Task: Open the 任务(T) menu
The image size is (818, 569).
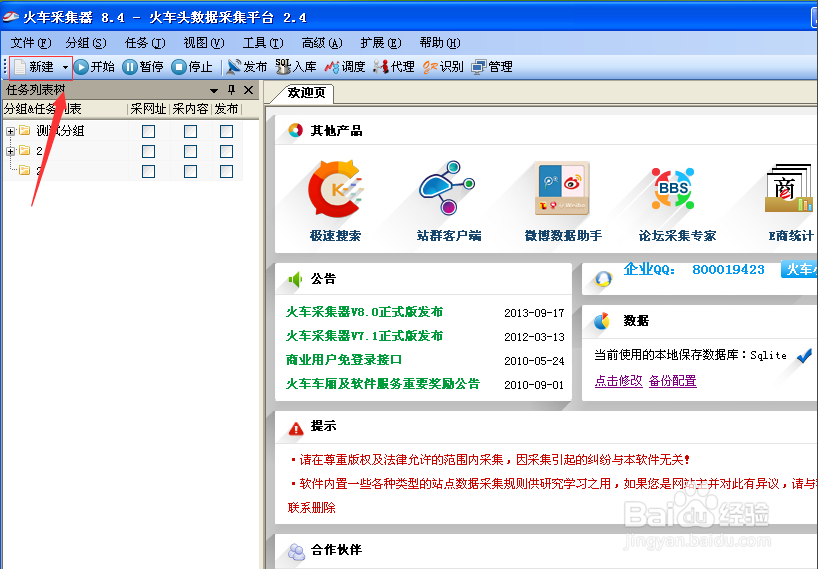Action: pos(145,43)
